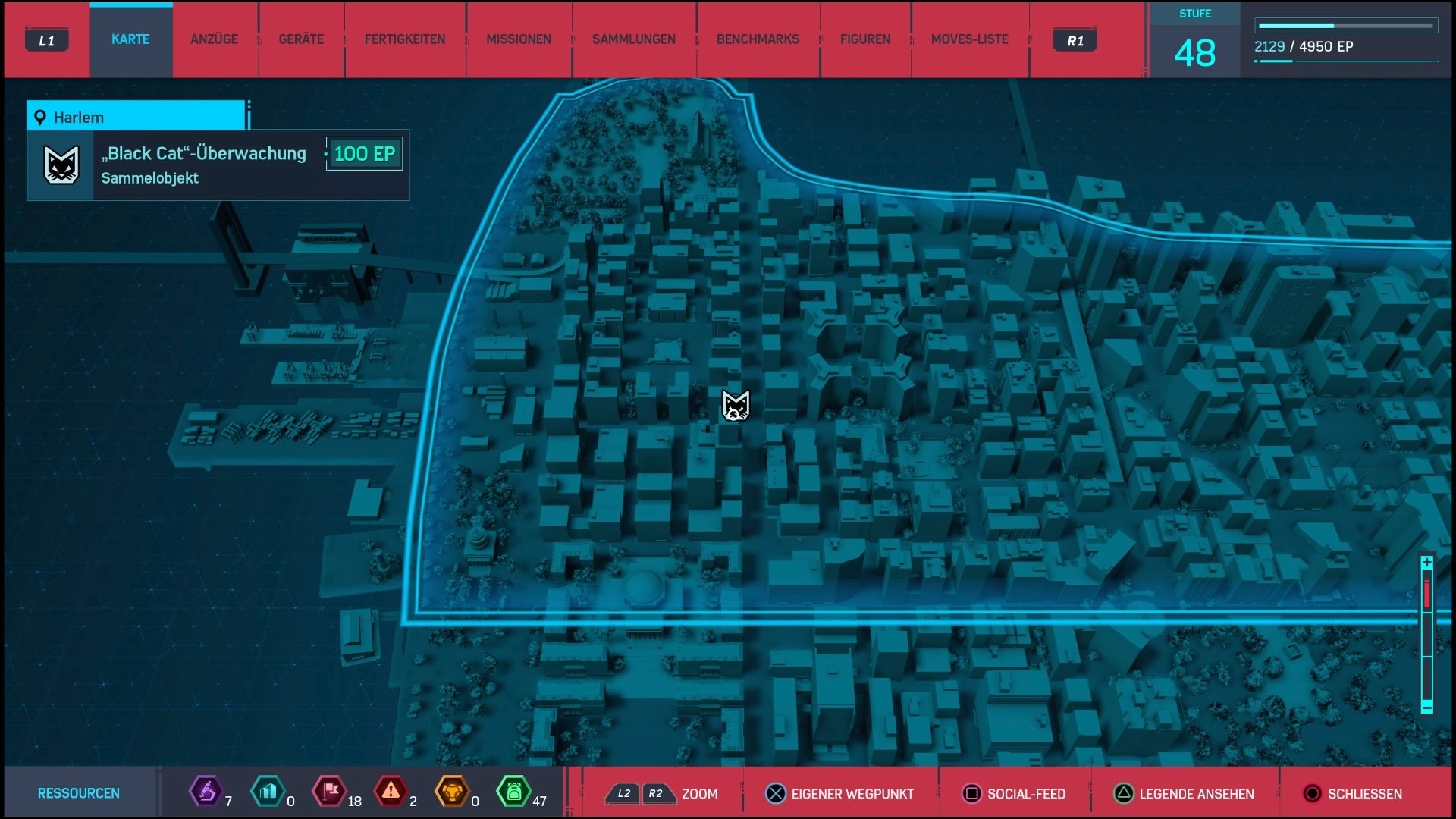1456x819 pixels.
Task: Click the triangle button icon for legend
Action: point(1124,794)
